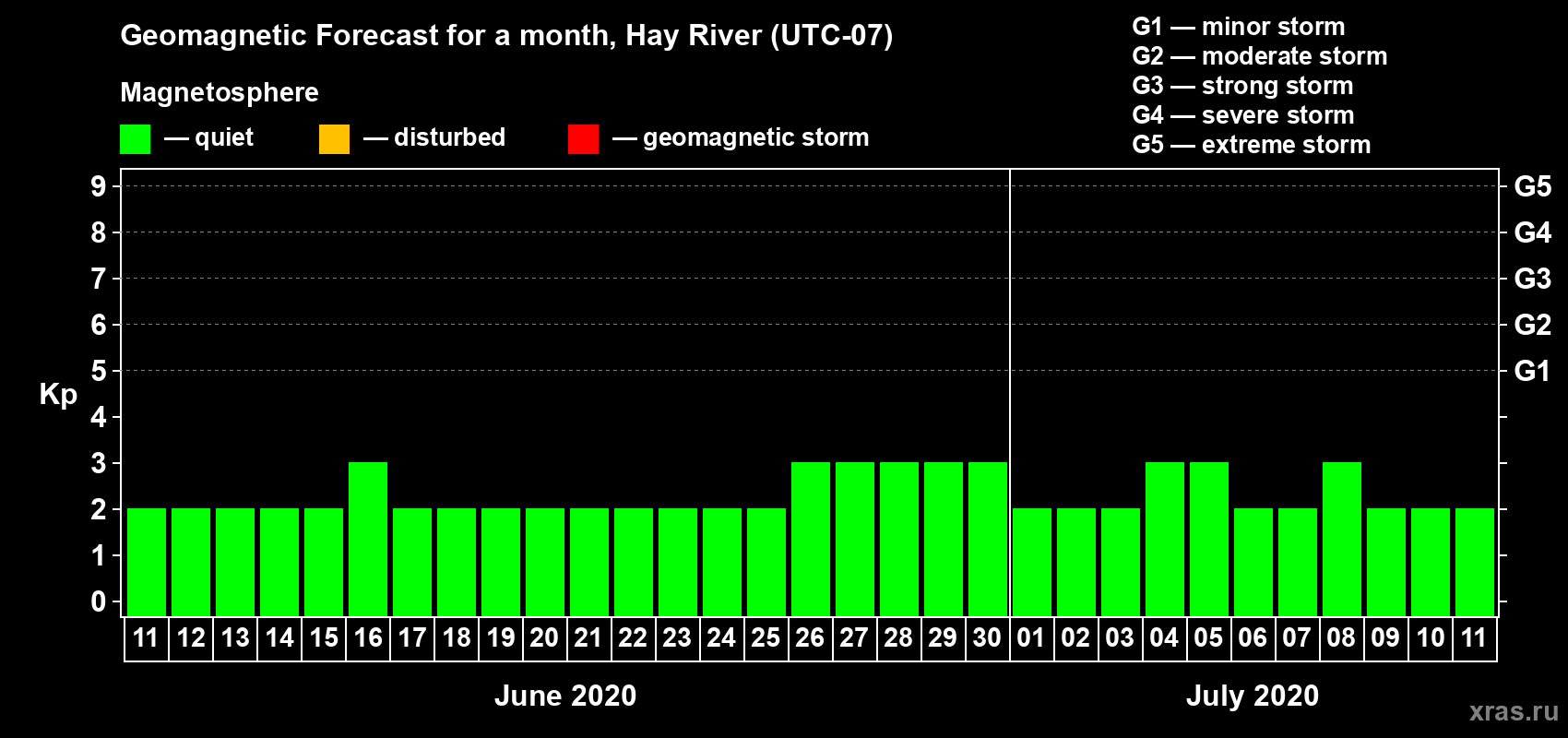Screen dimensions: 1568x738
Task: Select the June 26 bar
Action: (x=811, y=539)
